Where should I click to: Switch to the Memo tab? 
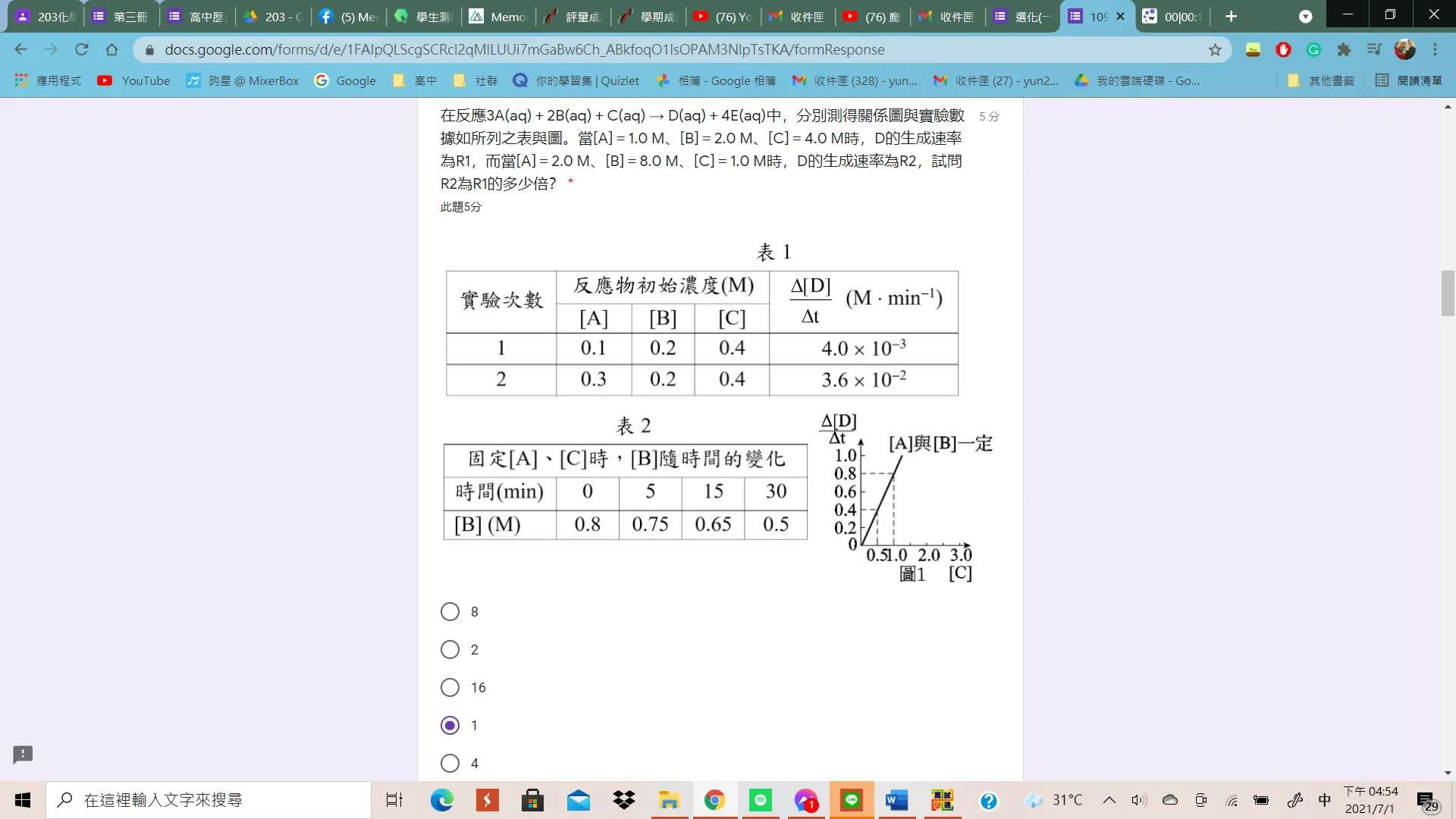[497, 17]
